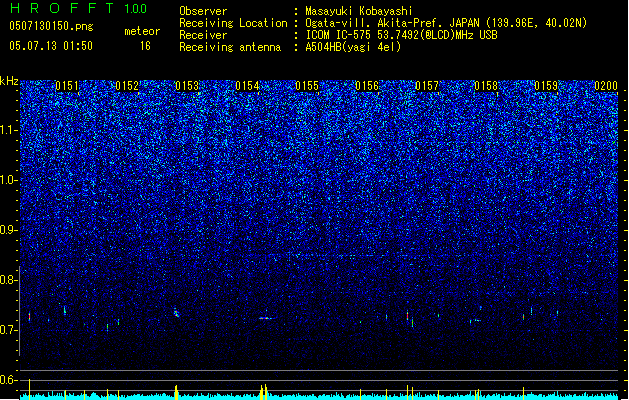Screen dimensions: 629x400
Task: Click receiver value ICOM IC-575 53.7492 MHz USB
Action: pos(402,35)
